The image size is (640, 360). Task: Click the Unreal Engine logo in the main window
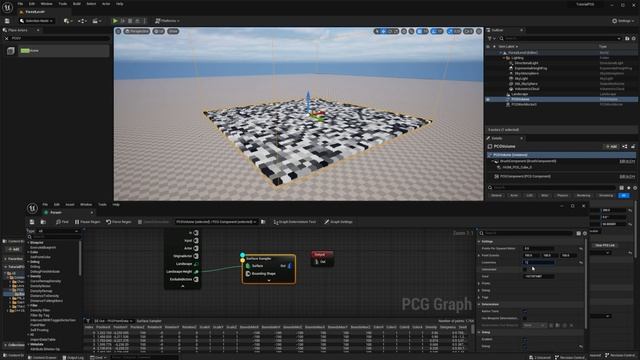click(7, 7)
